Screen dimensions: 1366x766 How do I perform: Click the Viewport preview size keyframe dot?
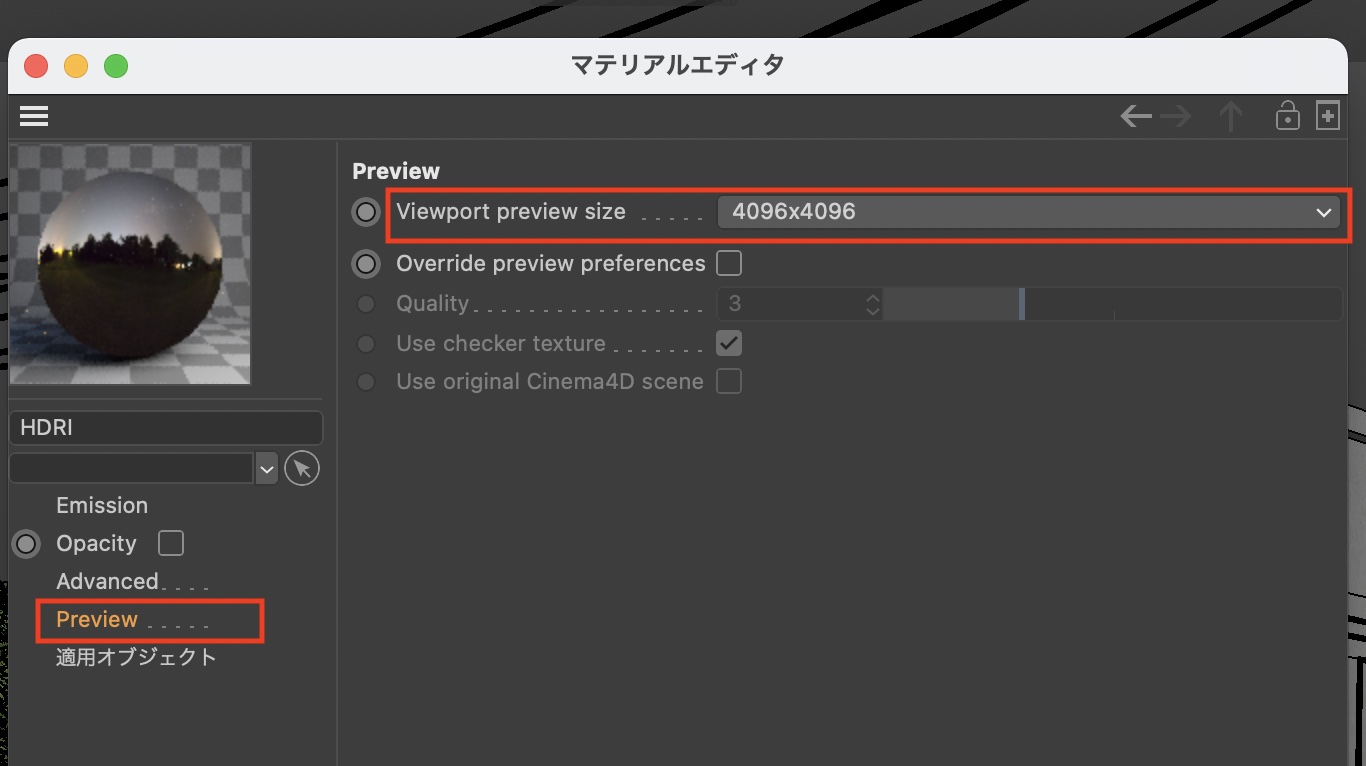[x=366, y=212]
